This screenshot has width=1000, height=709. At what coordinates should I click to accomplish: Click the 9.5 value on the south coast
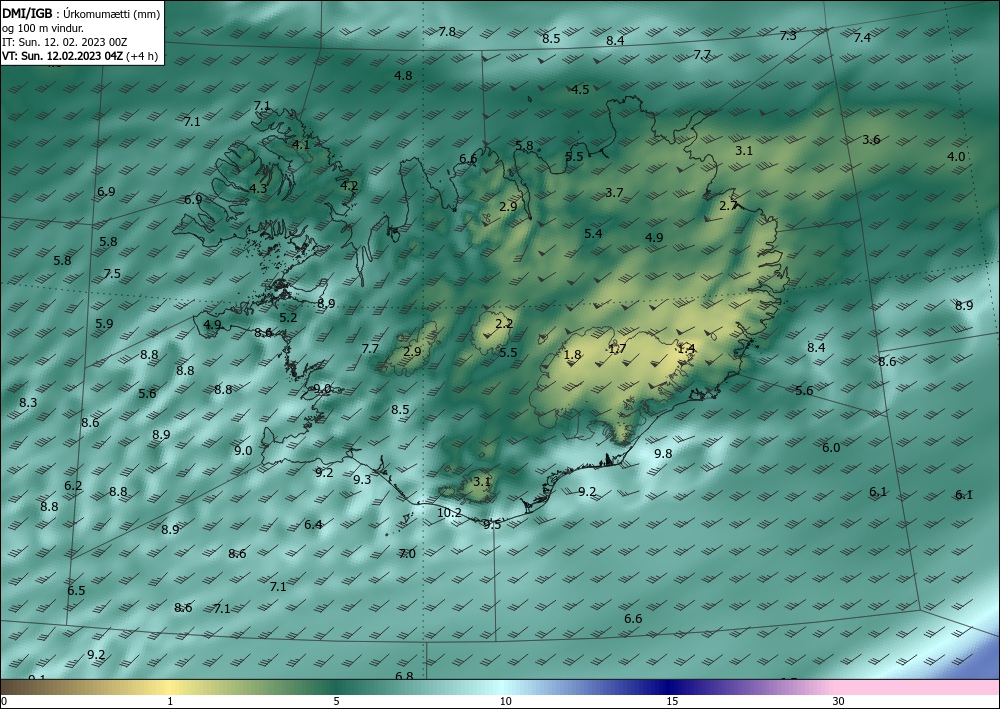pos(492,525)
